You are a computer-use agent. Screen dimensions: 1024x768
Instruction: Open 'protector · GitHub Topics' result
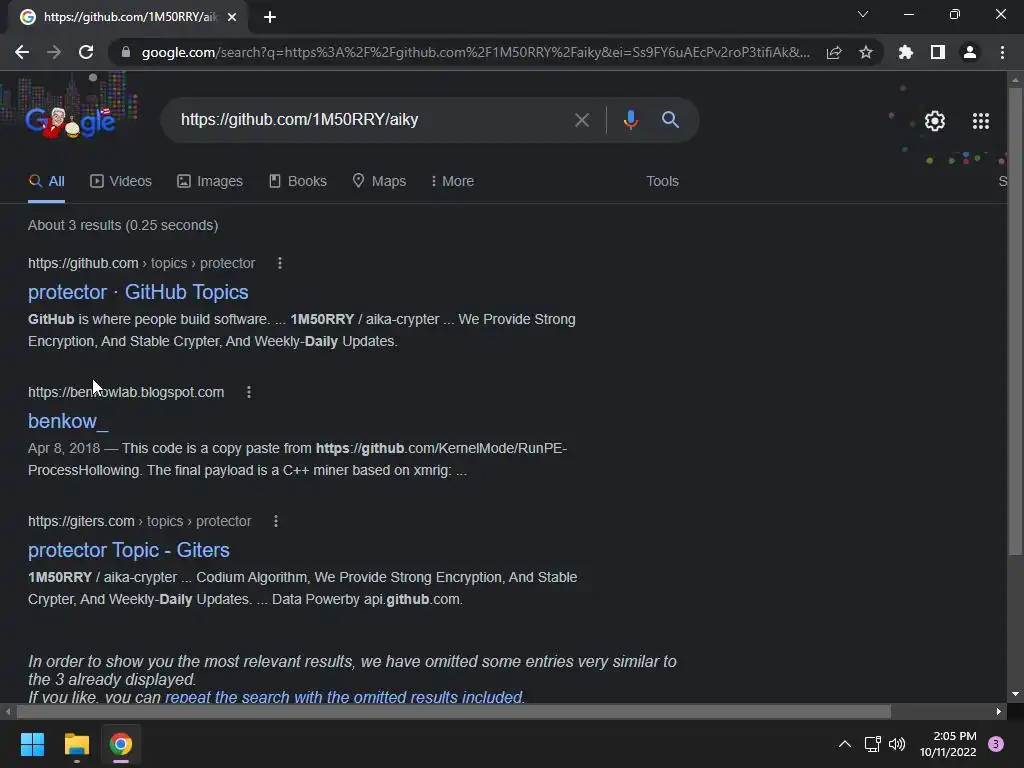pos(138,292)
